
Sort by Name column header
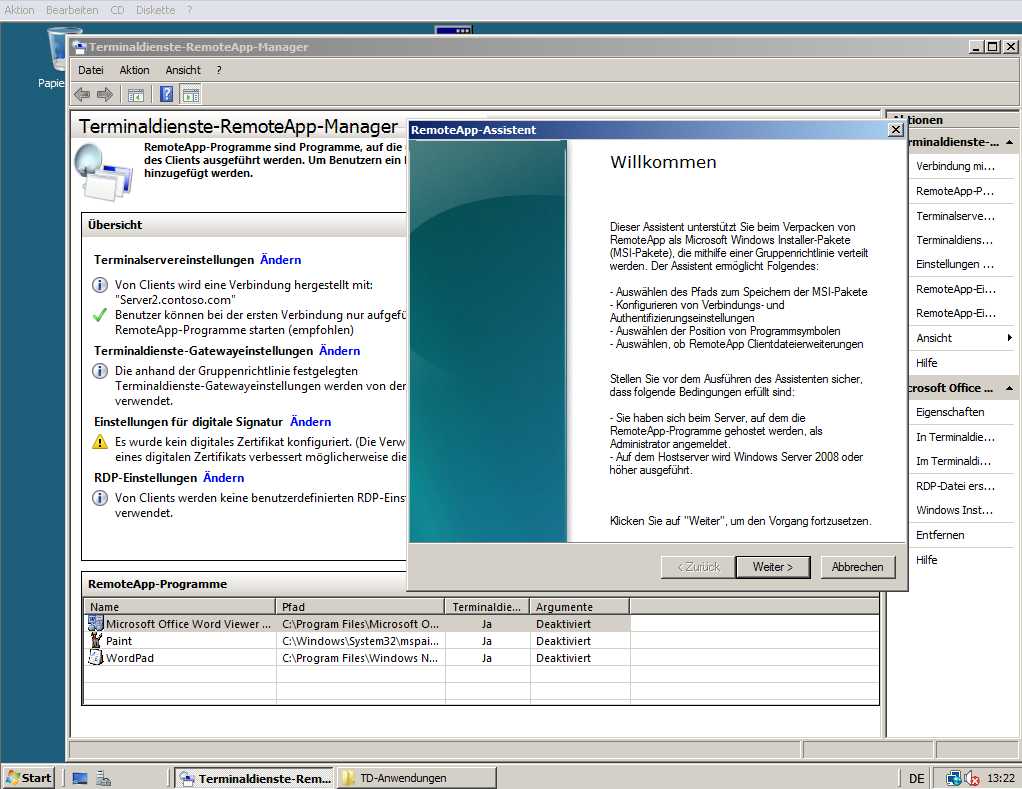click(179, 607)
